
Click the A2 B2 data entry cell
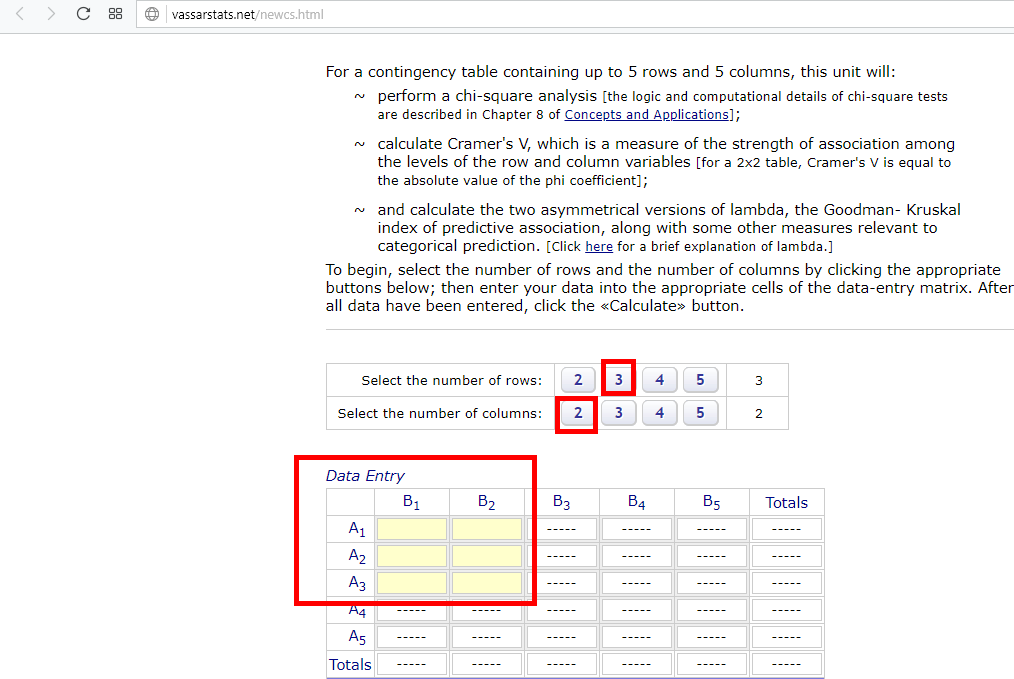point(486,556)
